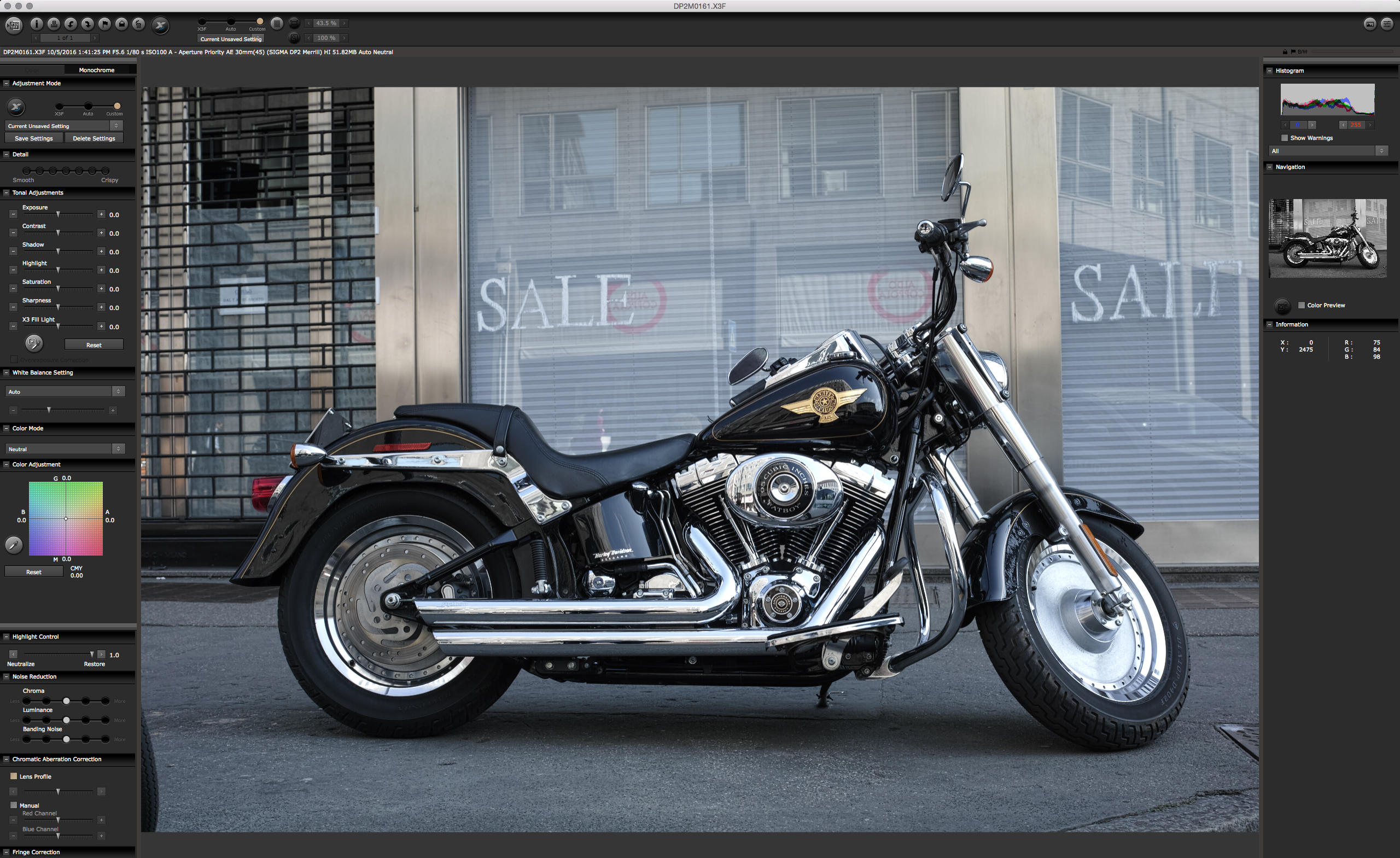Viewport: 1400px width, 858px height.
Task: Click the Navigation thumbnail of the motorcycle
Action: [x=1328, y=238]
